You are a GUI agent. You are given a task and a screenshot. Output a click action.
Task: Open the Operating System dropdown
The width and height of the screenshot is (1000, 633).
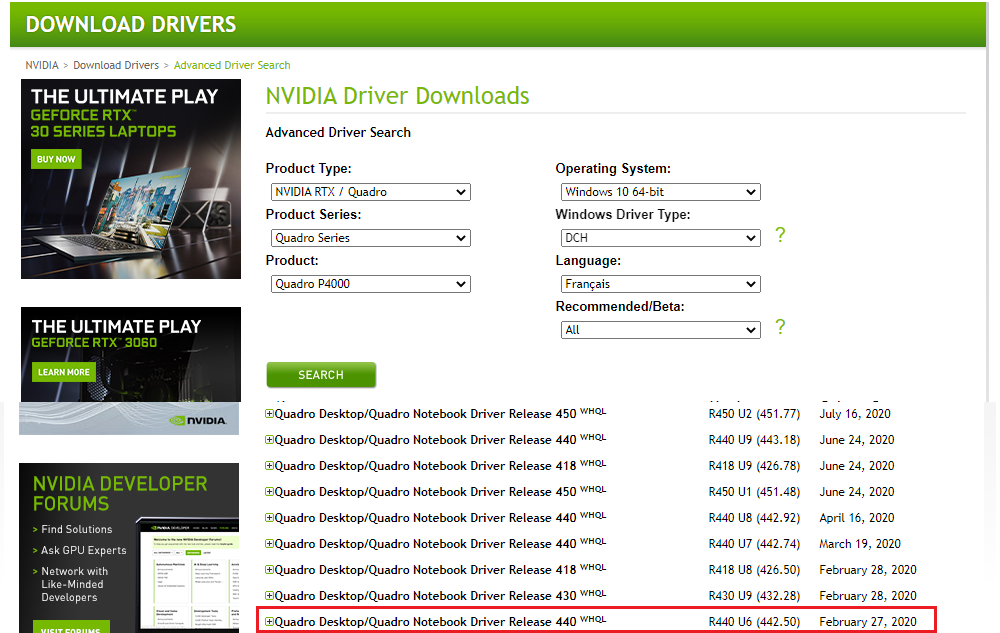point(660,192)
